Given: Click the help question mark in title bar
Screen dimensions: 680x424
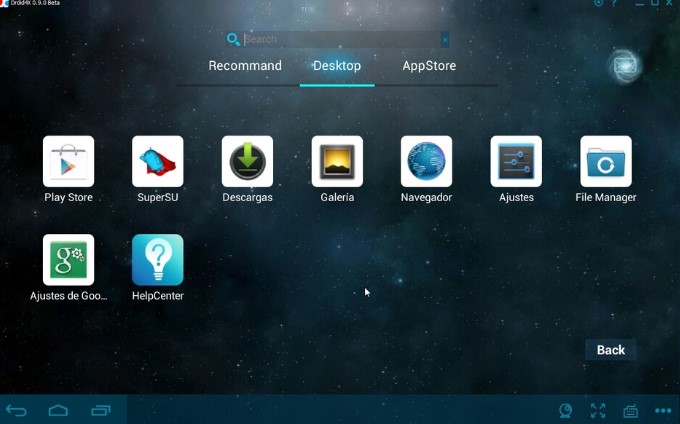Looking at the screenshot, I should pyautogui.click(x=614, y=3).
